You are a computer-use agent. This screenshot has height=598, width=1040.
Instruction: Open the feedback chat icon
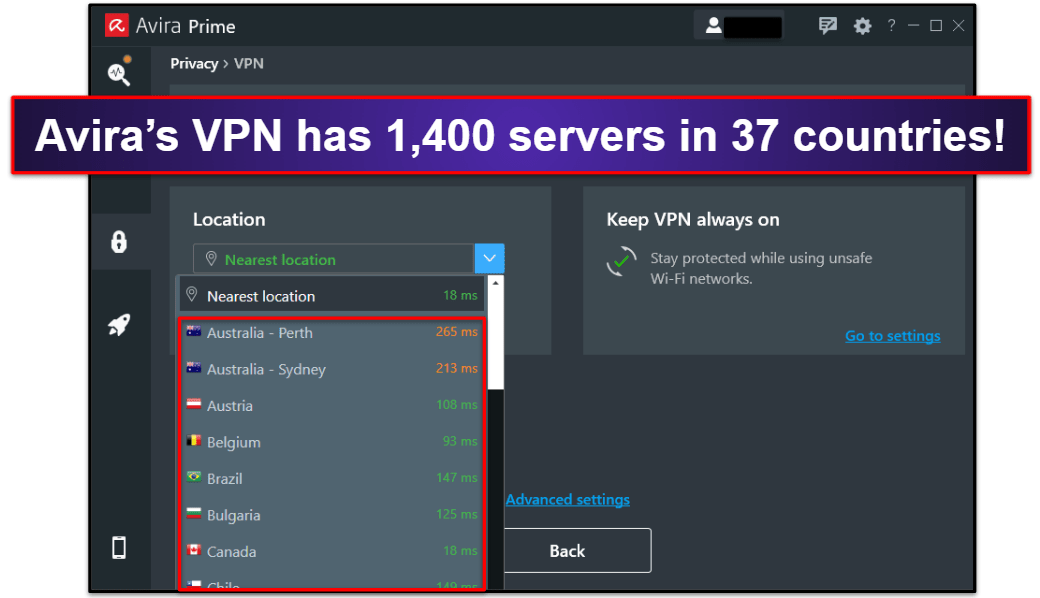point(827,26)
